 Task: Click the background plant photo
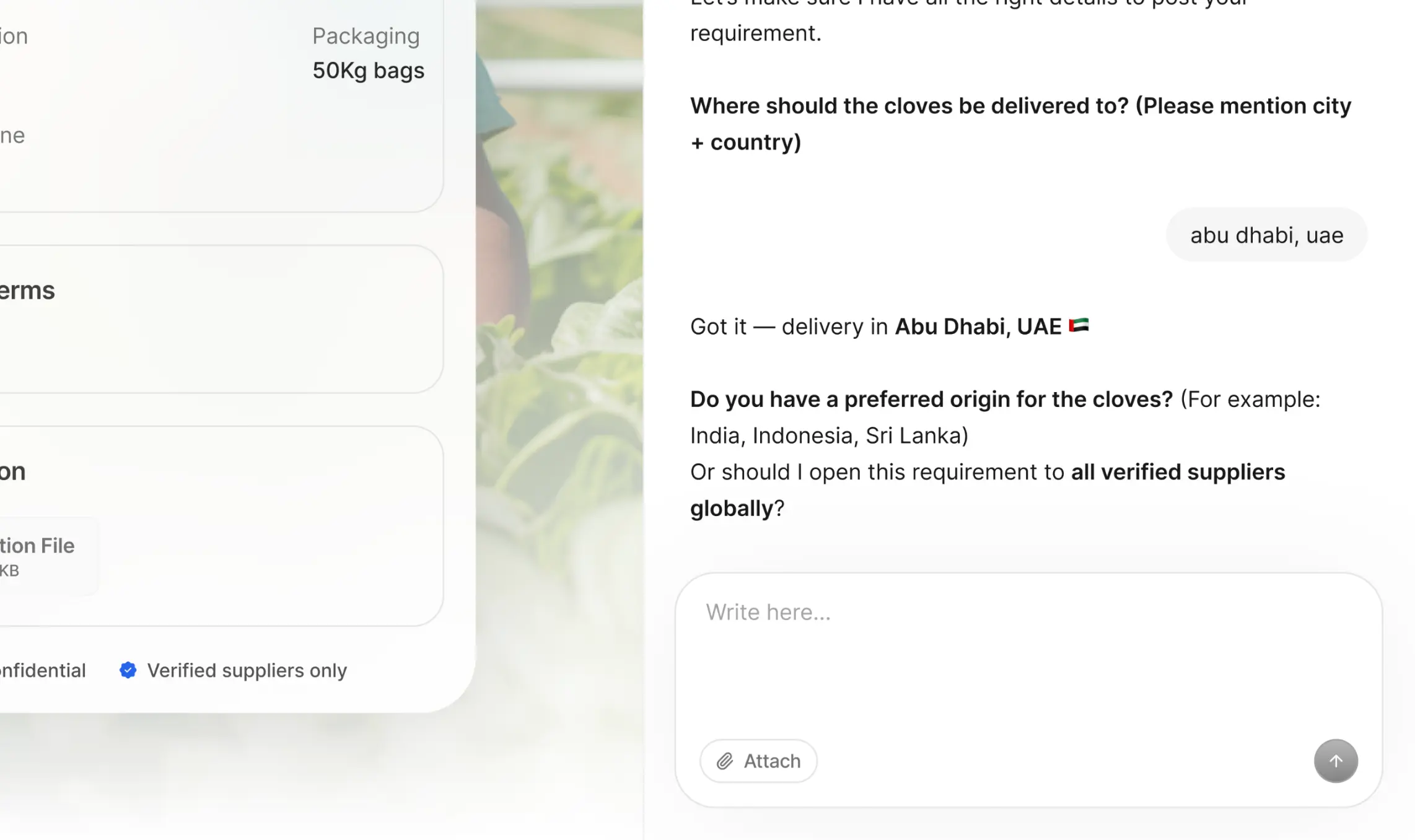(x=559, y=310)
